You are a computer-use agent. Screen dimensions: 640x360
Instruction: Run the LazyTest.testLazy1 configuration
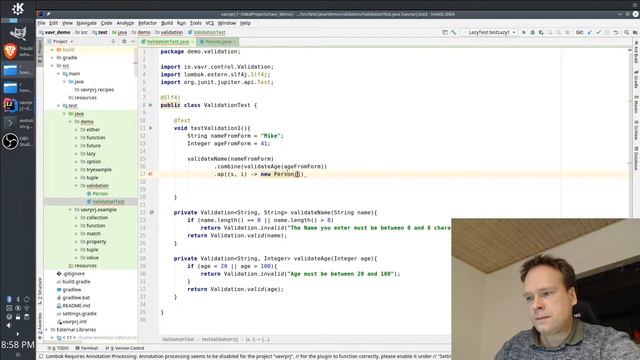click(x=524, y=32)
